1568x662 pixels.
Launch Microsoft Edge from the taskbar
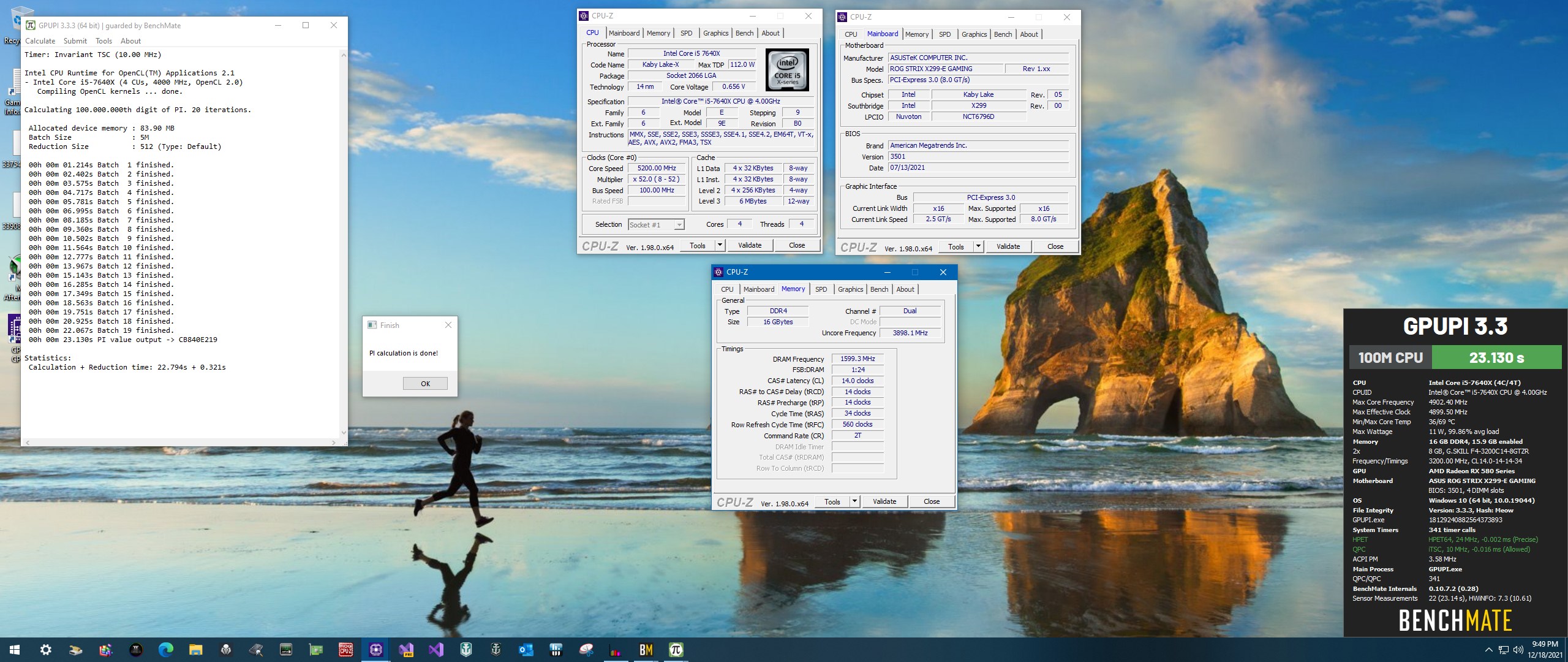point(165,650)
